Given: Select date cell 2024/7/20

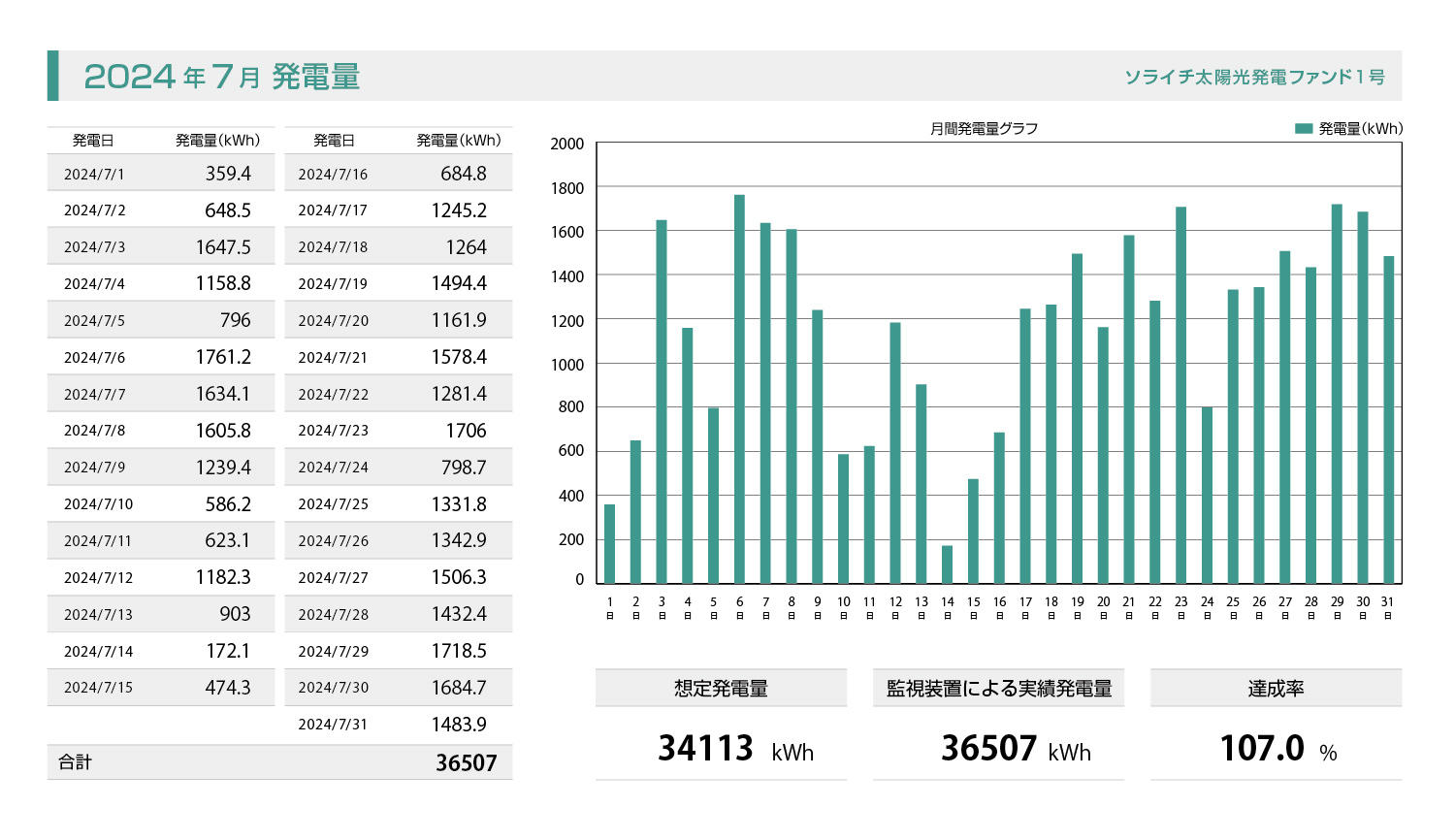Looking at the screenshot, I should (333, 321).
